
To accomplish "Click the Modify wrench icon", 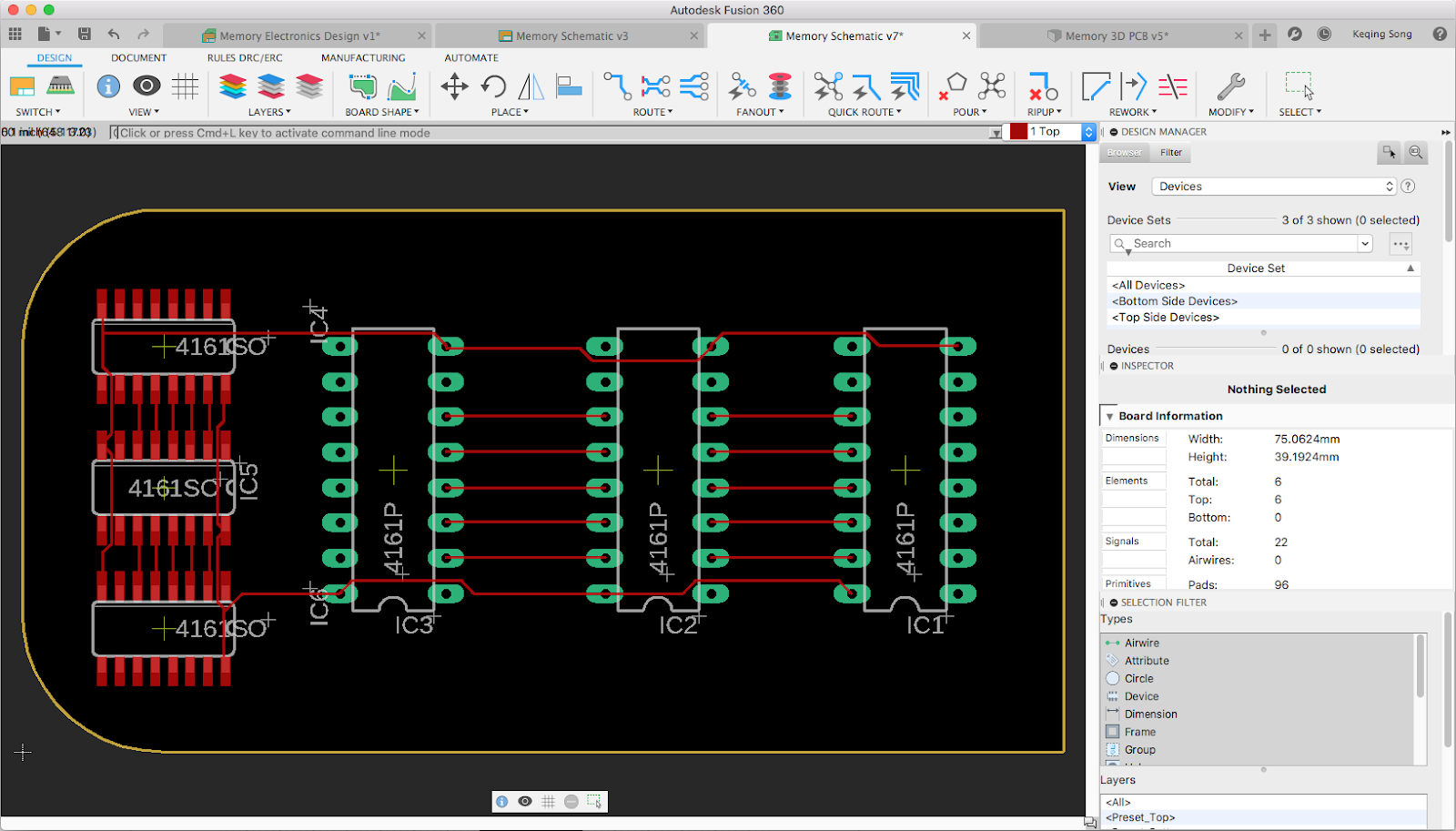I will click(1230, 87).
